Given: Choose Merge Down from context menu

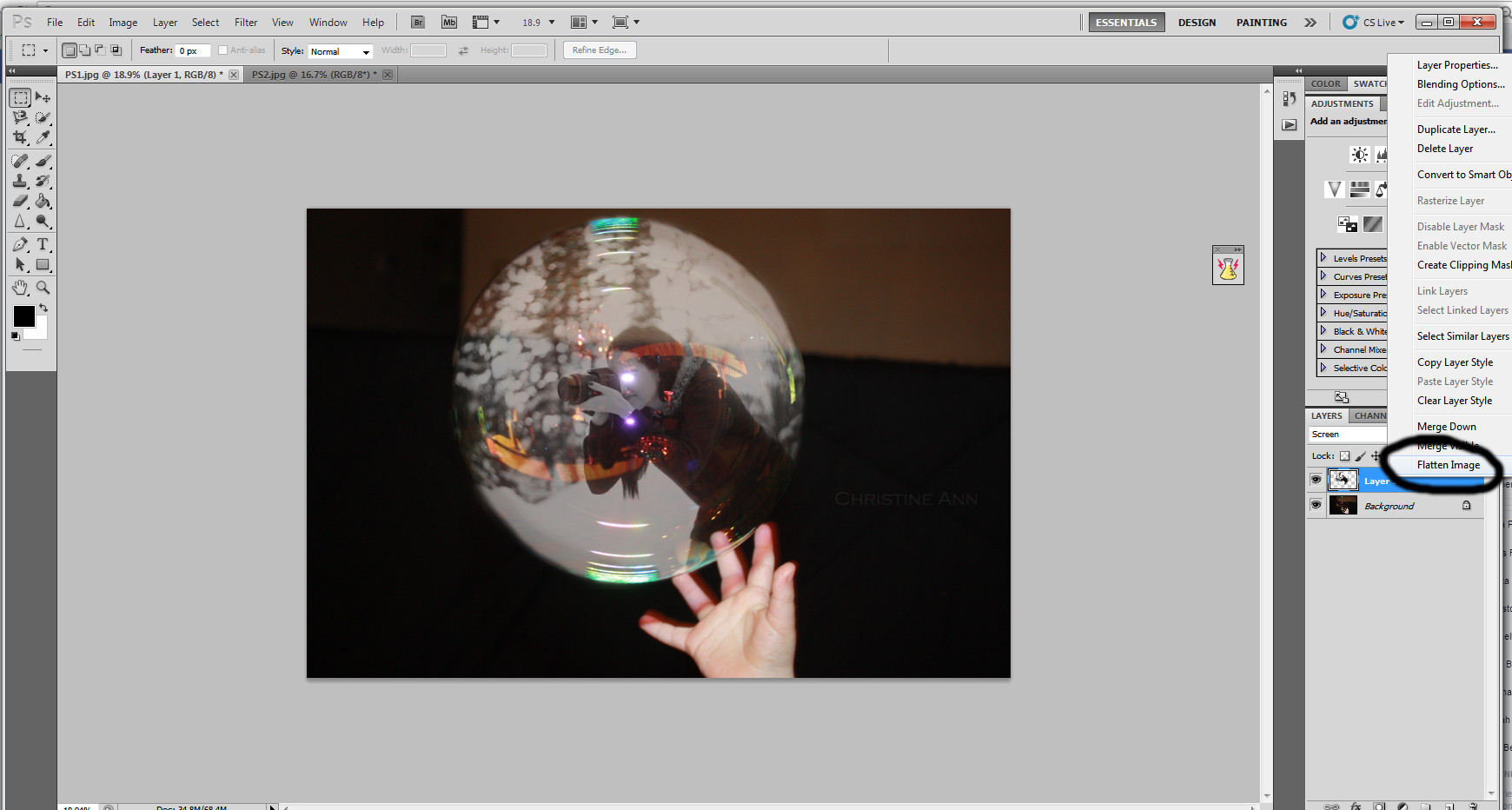Looking at the screenshot, I should (1446, 427).
